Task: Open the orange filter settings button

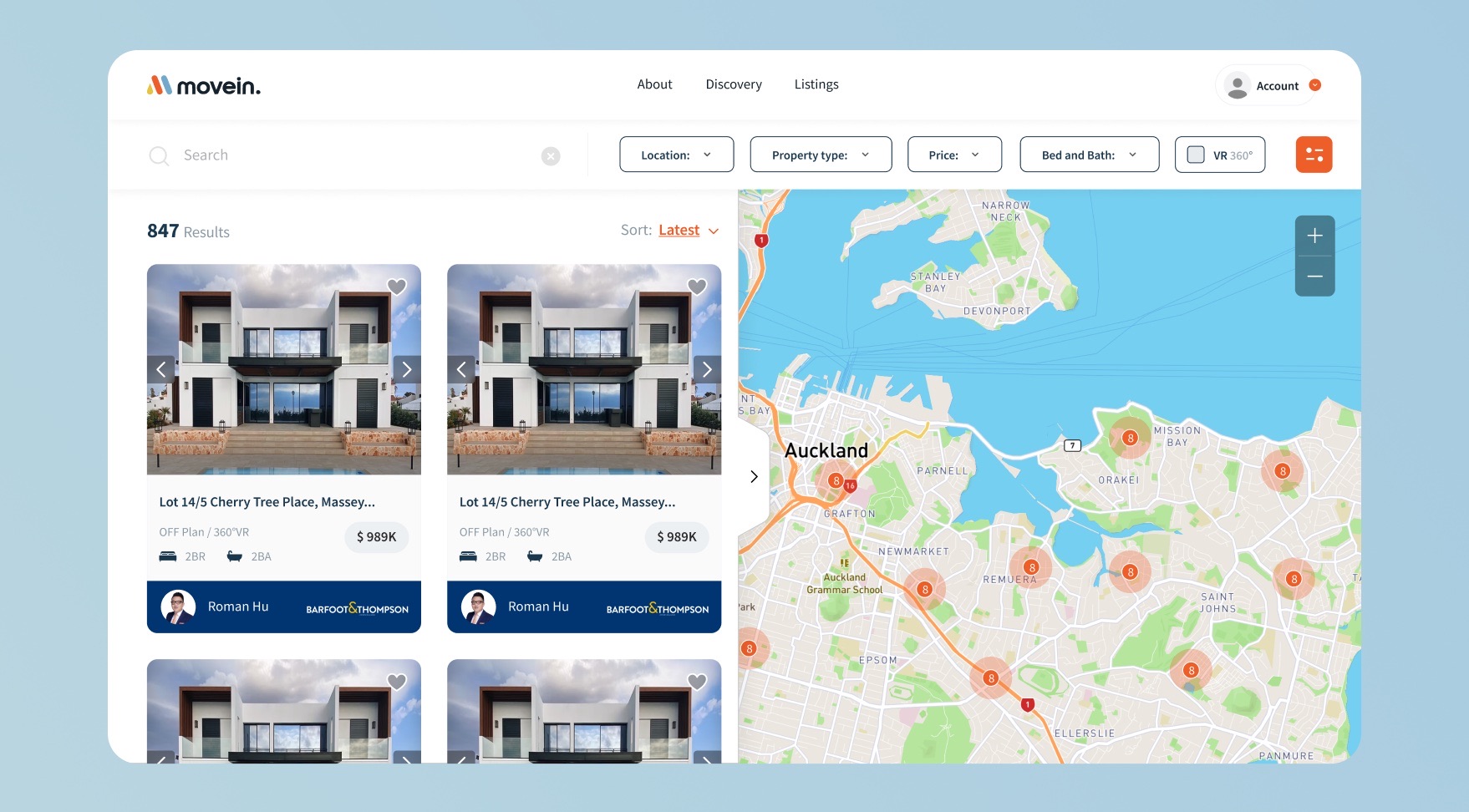Action: pyautogui.click(x=1314, y=155)
